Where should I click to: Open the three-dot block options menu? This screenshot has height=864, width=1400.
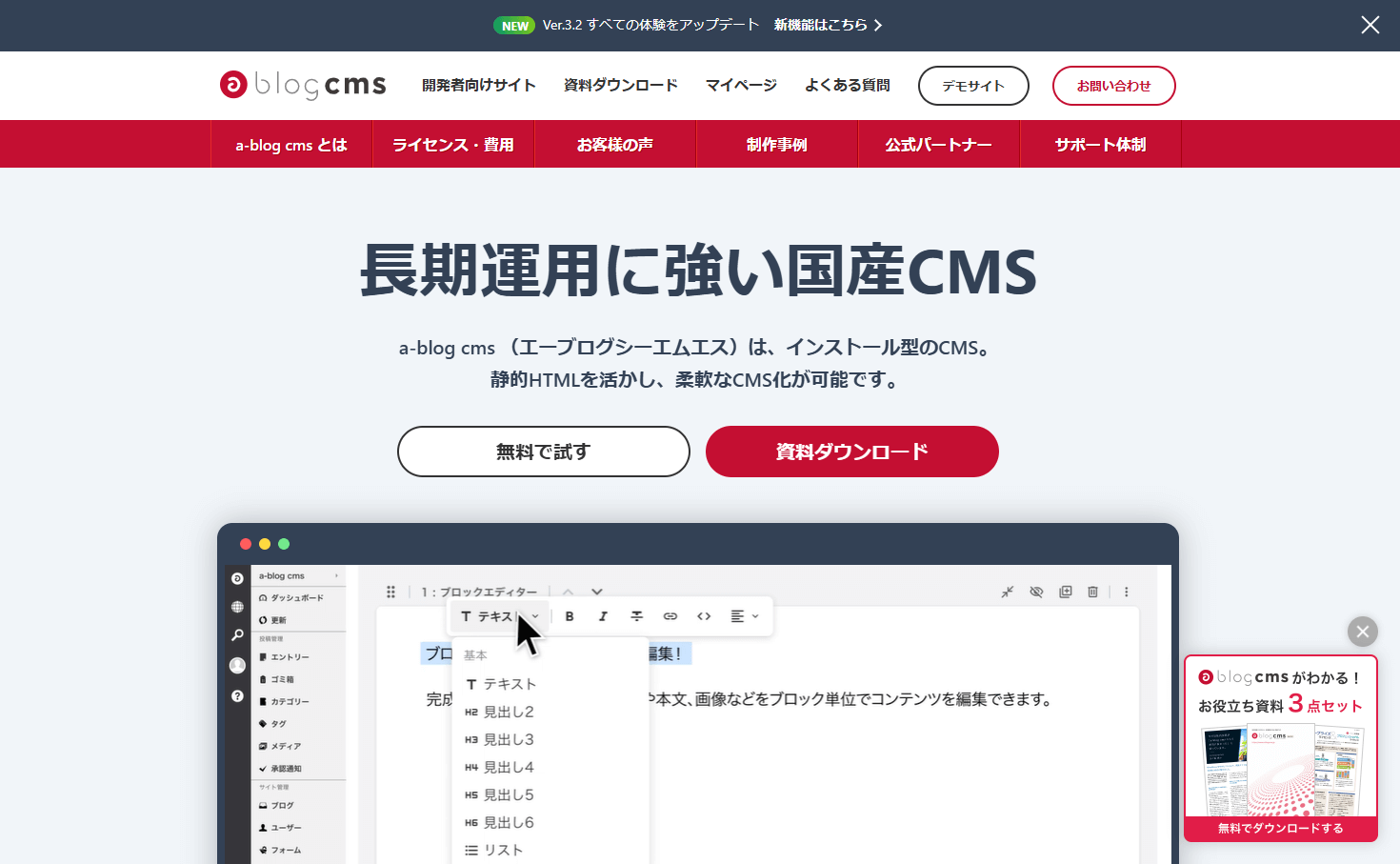click(x=1126, y=592)
